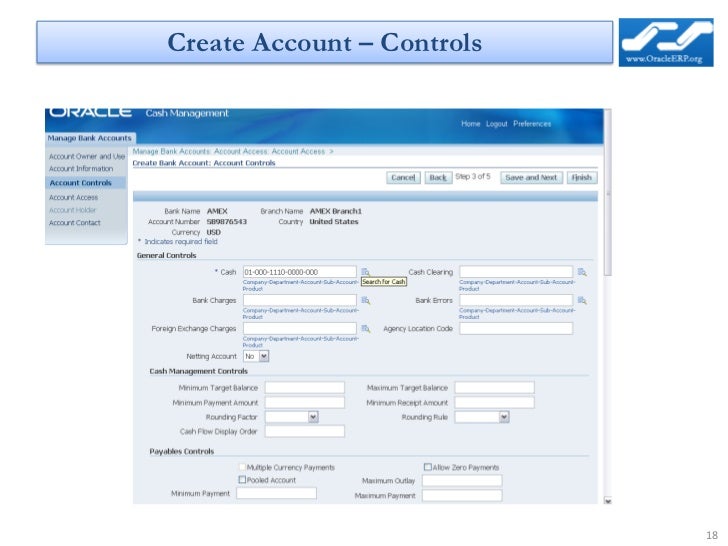Click the 'Step 3 of 5' text
The image size is (728, 546).
click(473, 176)
